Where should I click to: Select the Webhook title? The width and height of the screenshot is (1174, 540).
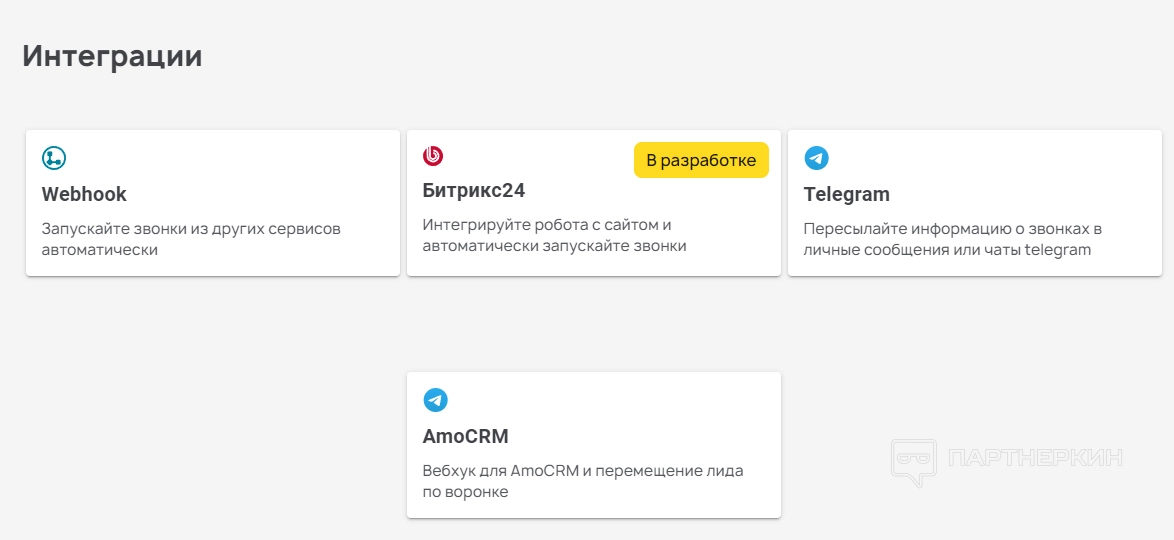(x=84, y=194)
